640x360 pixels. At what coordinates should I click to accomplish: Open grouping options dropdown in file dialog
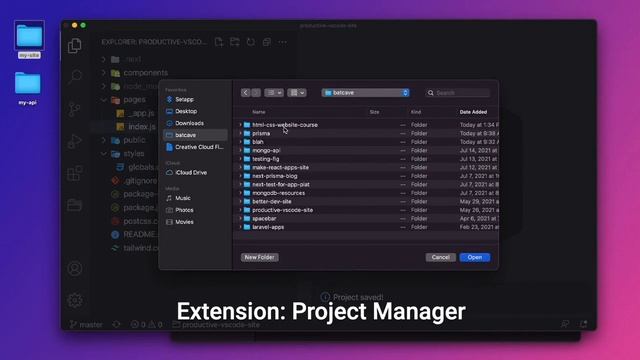pyautogui.click(x=297, y=93)
